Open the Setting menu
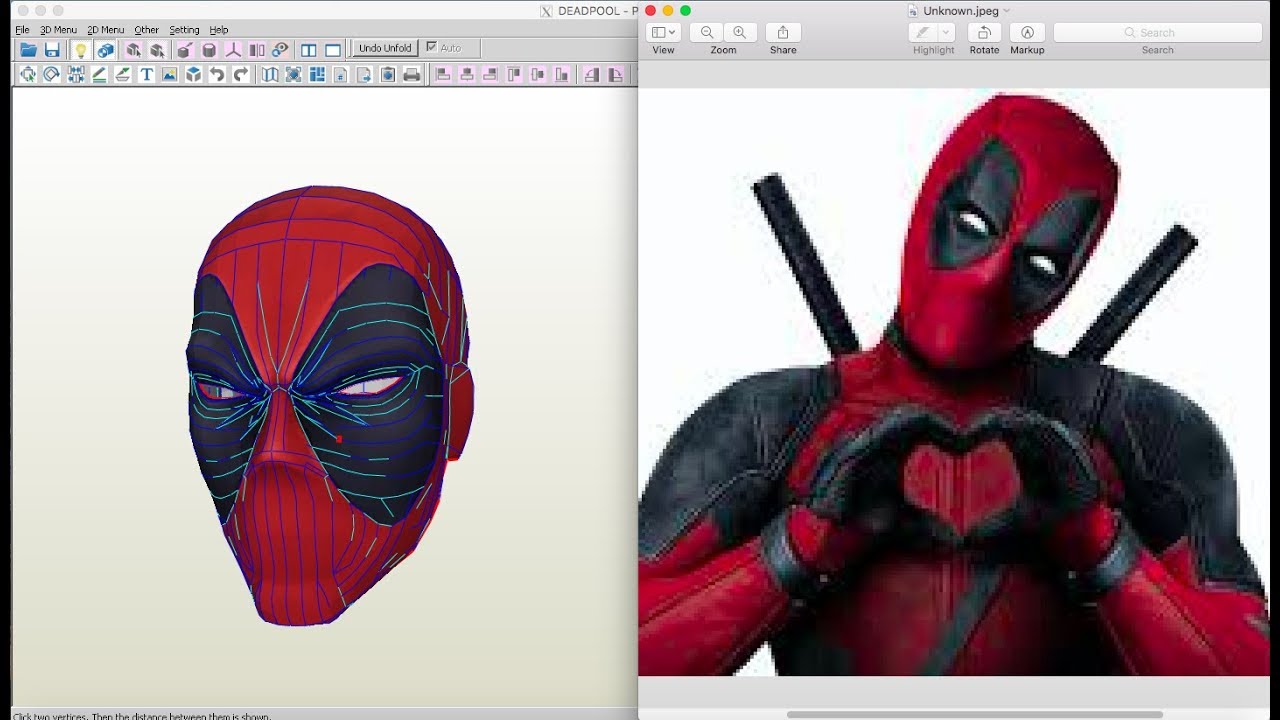Viewport: 1280px width, 720px height. 184,30
